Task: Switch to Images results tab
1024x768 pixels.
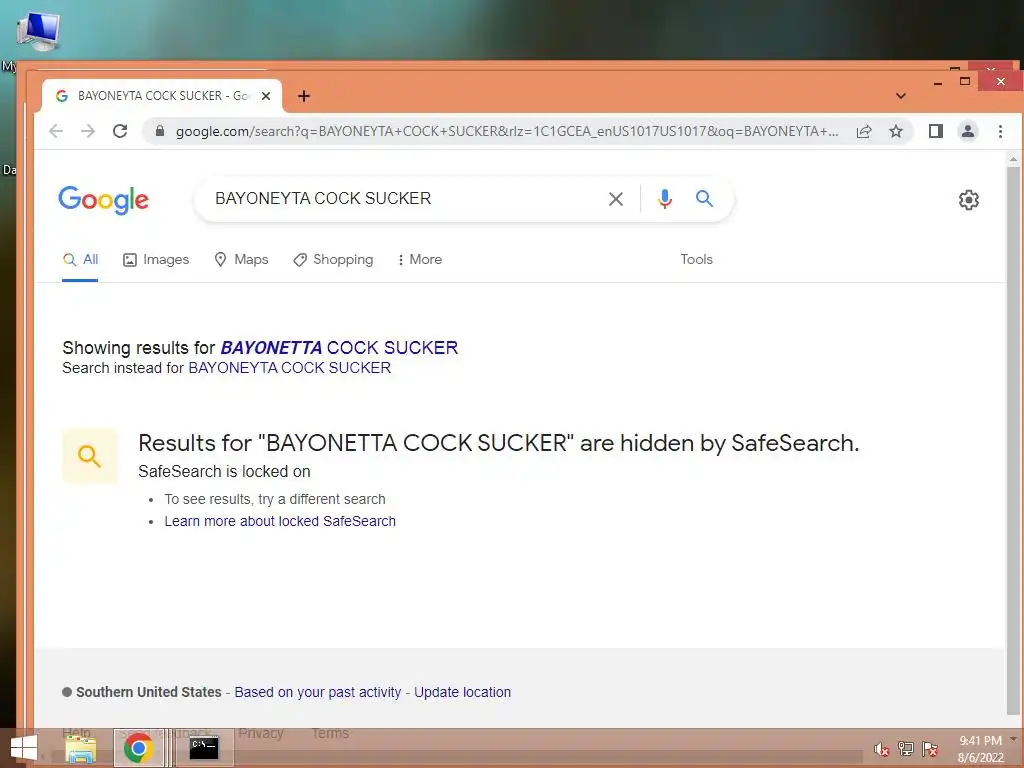Action: [x=156, y=260]
